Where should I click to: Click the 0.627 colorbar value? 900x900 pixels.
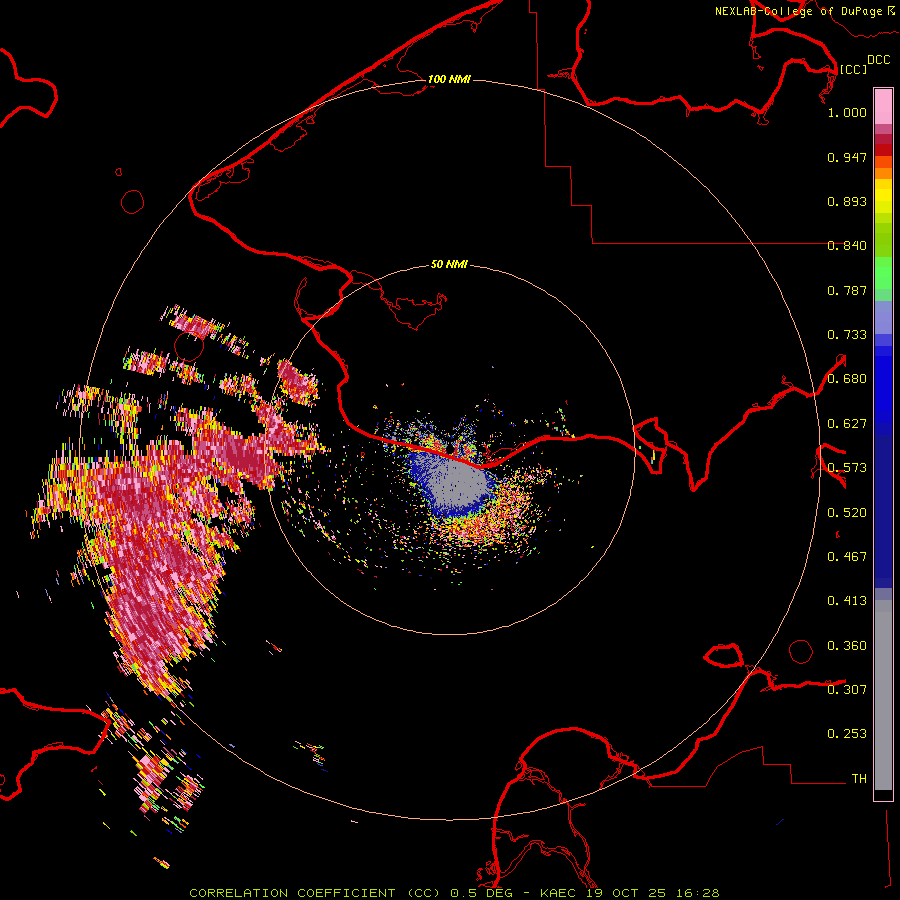click(x=847, y=424)
